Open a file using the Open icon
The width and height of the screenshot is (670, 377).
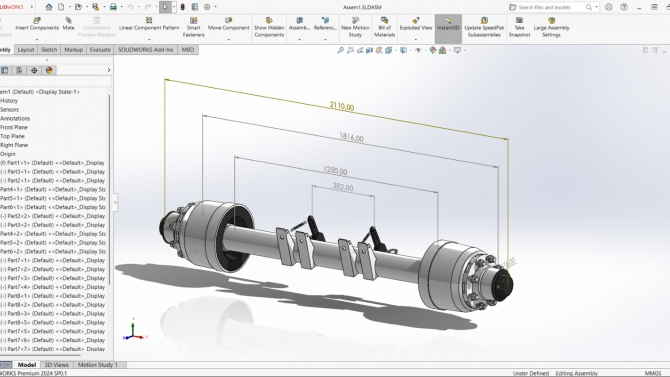pos(78,7)
